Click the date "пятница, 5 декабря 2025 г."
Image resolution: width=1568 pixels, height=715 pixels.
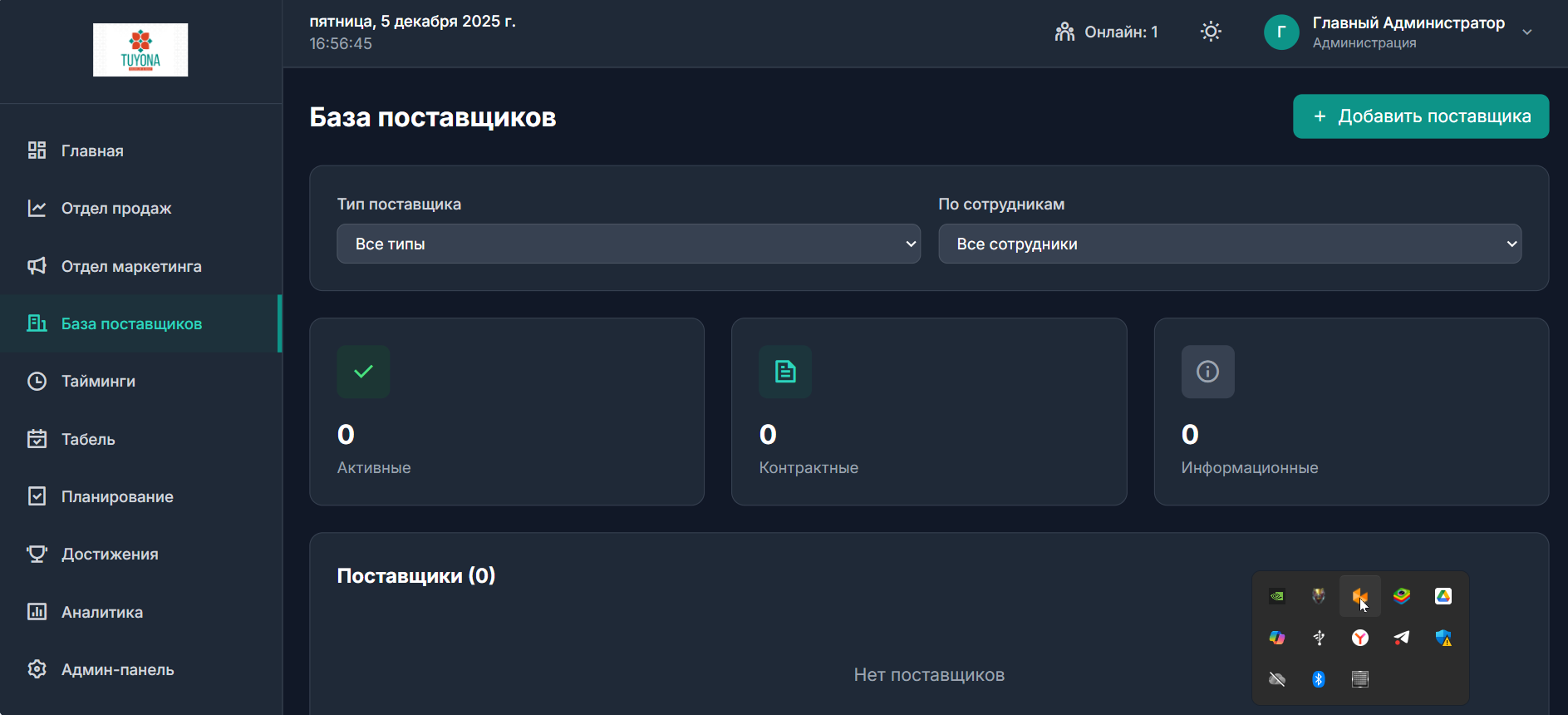[x=413, y=22]
